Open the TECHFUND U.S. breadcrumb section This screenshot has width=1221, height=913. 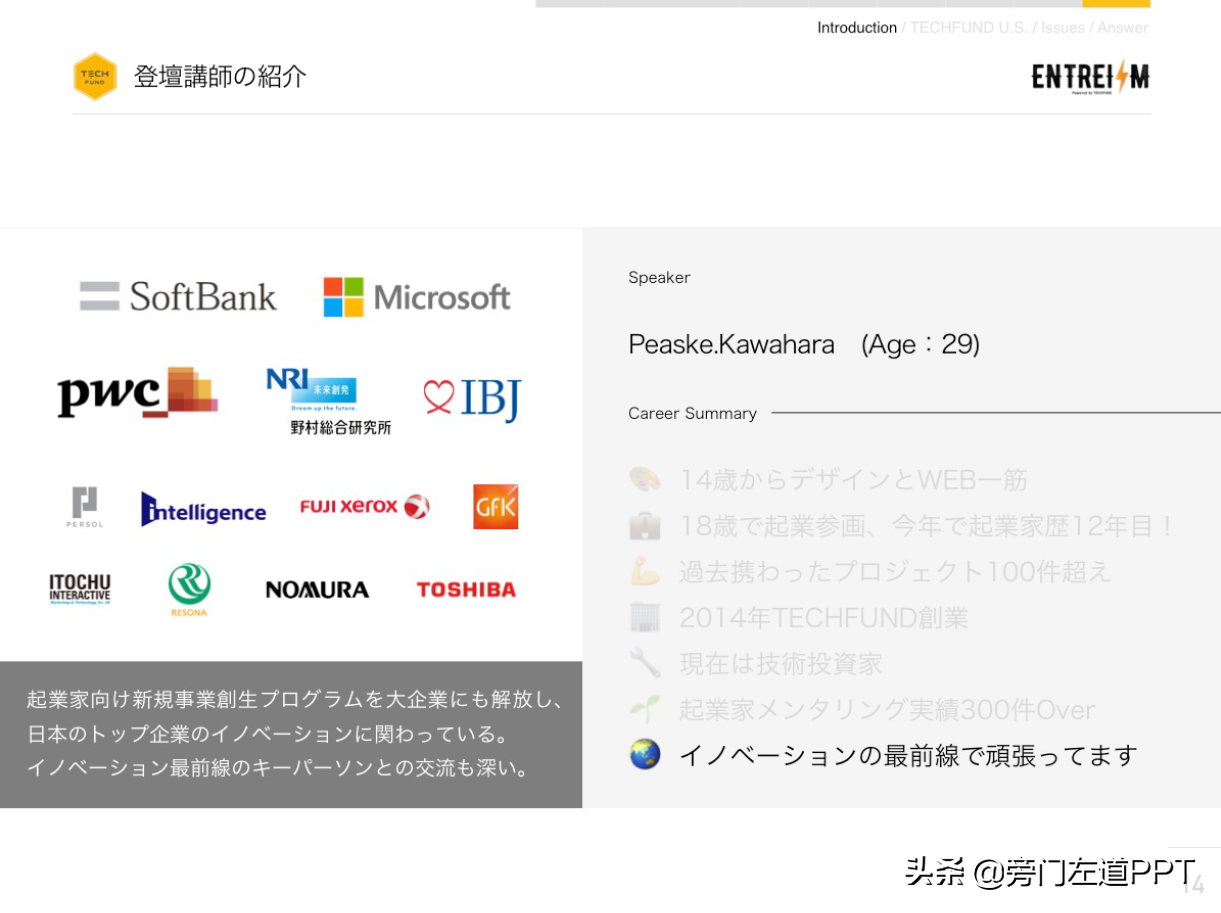point(968,28)
